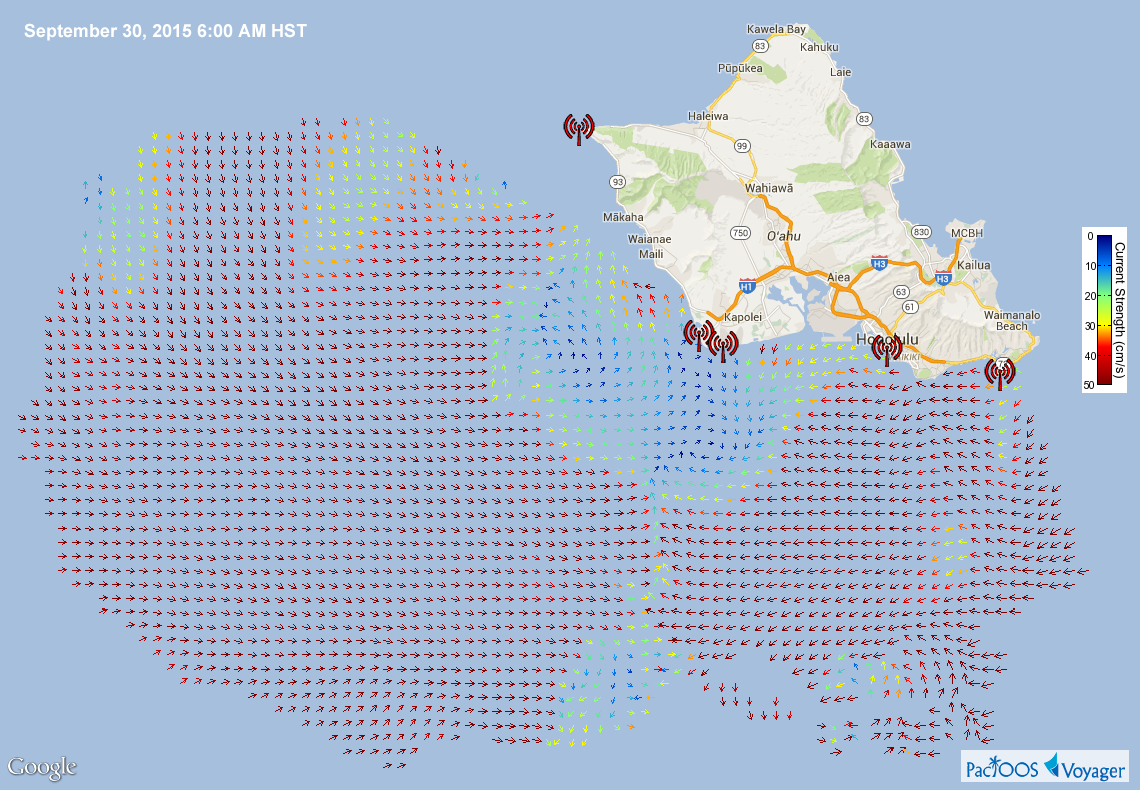Click the Aiea place label
Screen dimensions: 1140x790
[838, 277]
